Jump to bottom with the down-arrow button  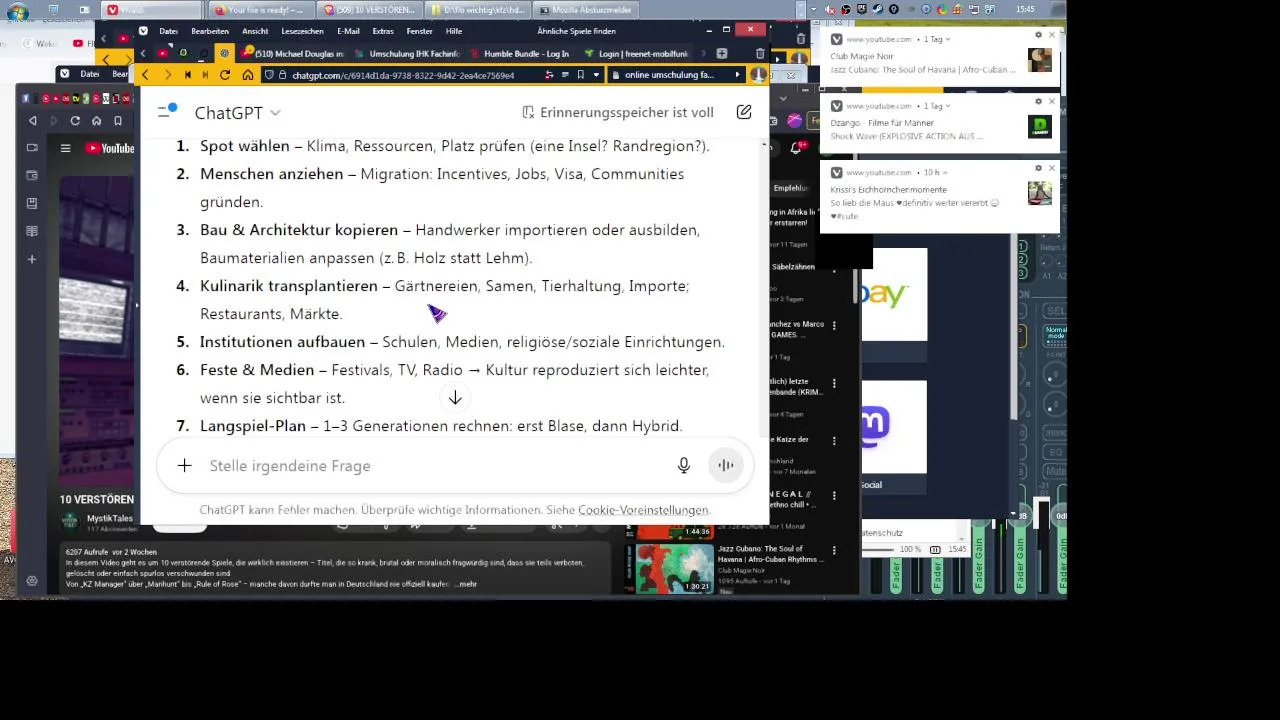point(455,398)
